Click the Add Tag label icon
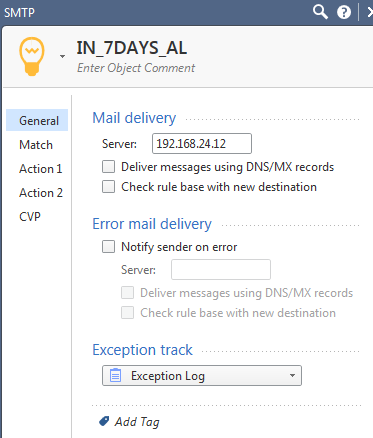 pos(104,421)
